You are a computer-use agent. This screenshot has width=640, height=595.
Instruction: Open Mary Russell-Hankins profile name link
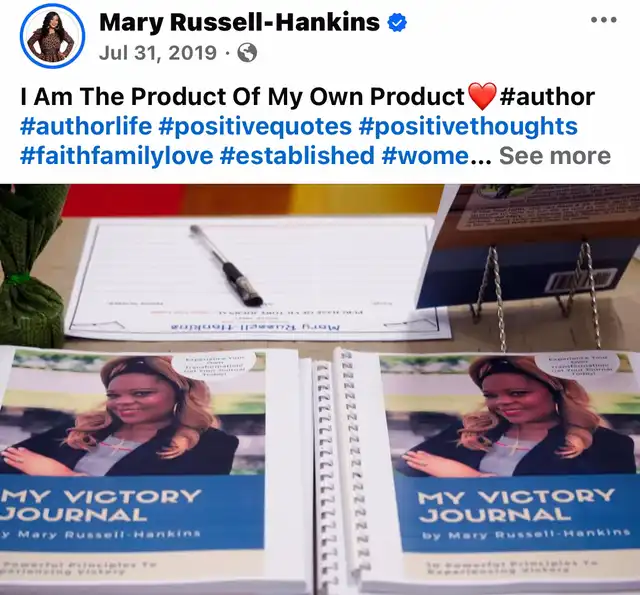(x=240, y=22)
